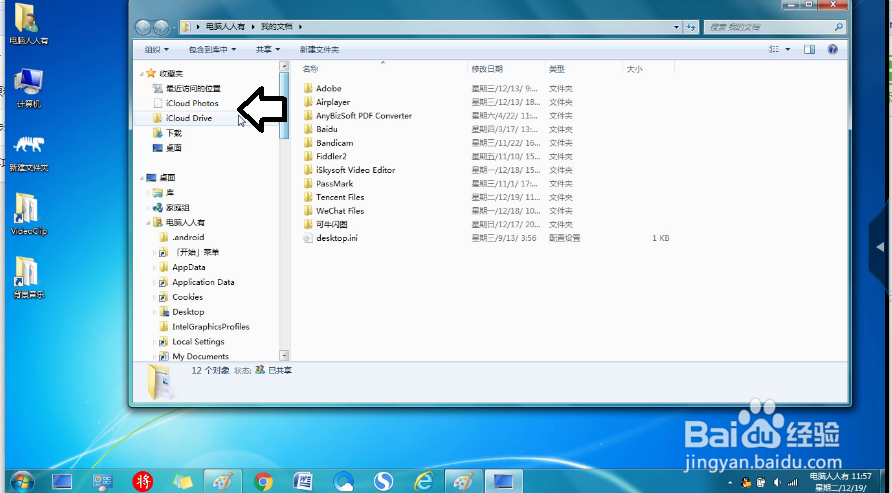Select Application Data in the tree

[203, 282]
